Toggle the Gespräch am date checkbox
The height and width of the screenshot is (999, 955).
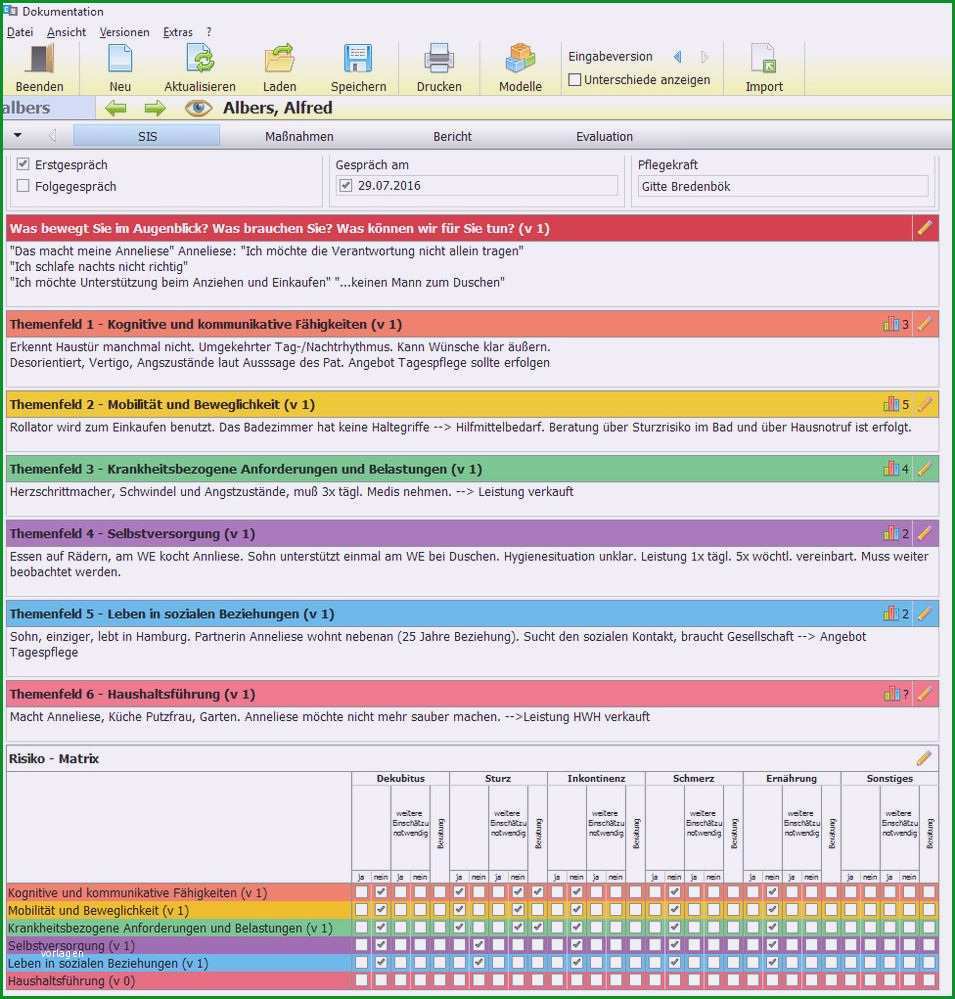click(345, 185)
